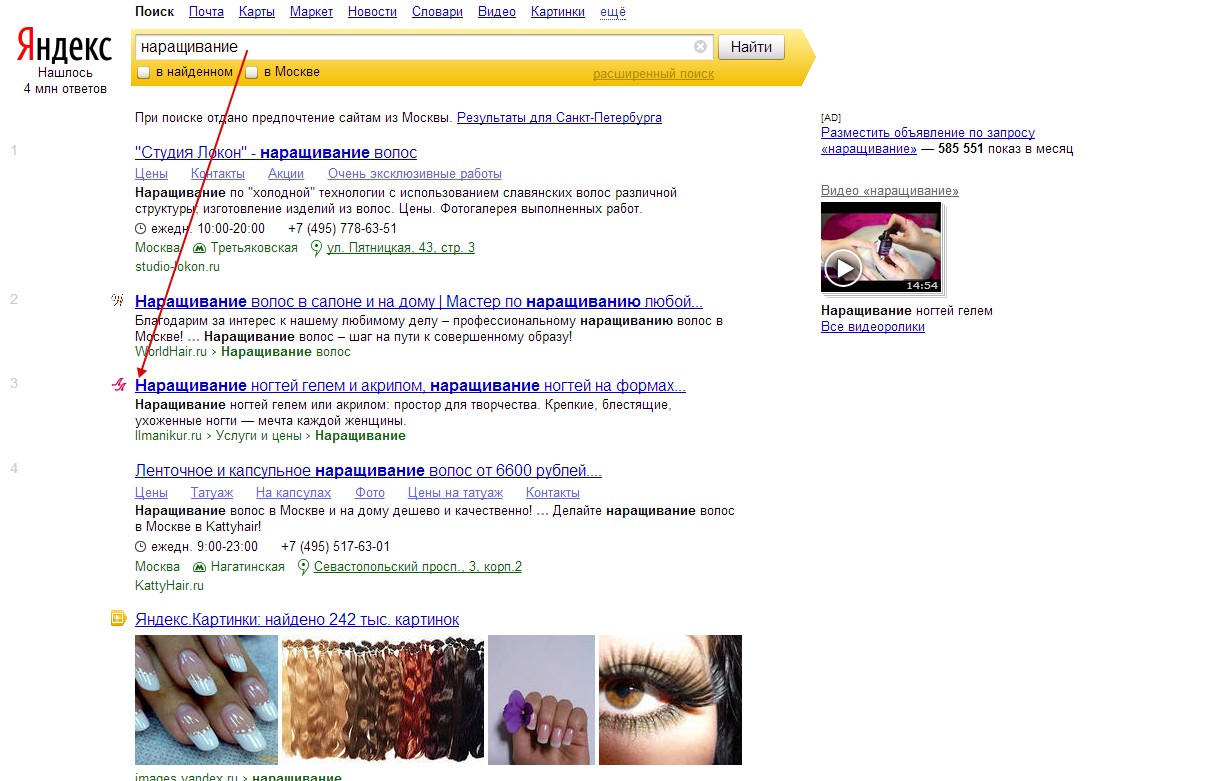Open Цены sitelink under Студия Локон
Viewport: 1222px width, 781px height.
(x=151, y=174)
